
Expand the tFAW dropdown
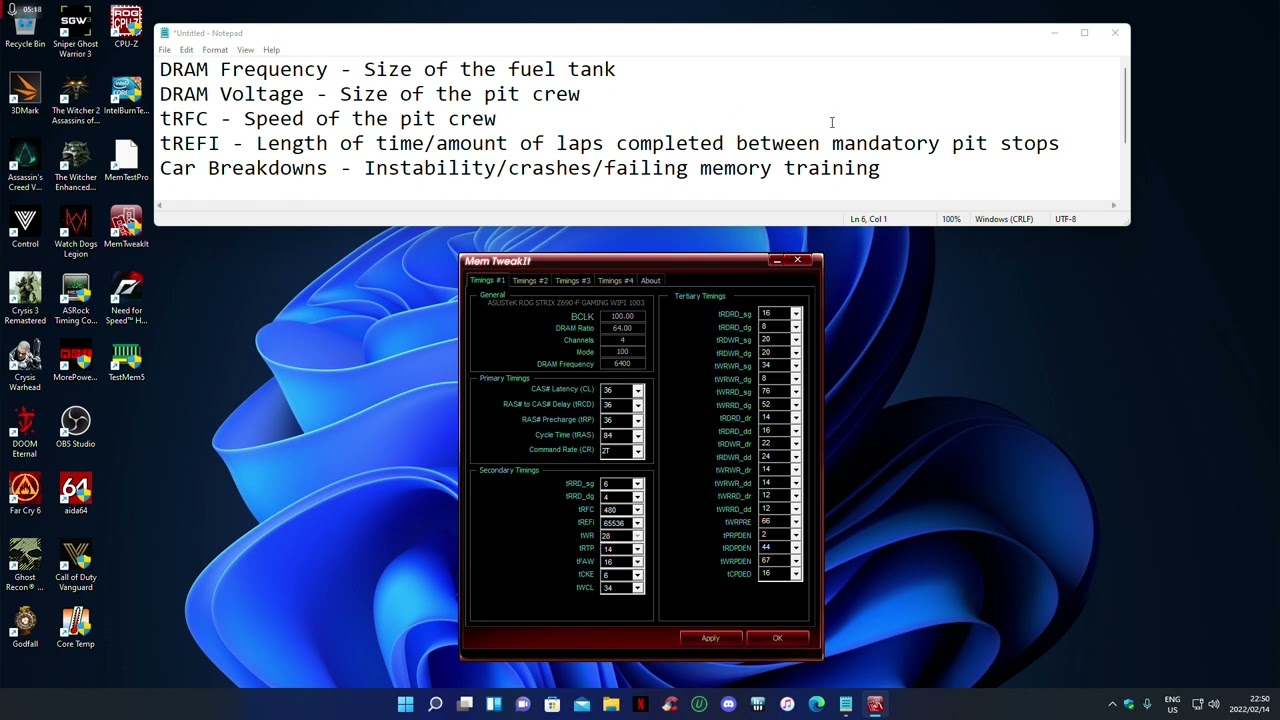[x=638, y=562]
